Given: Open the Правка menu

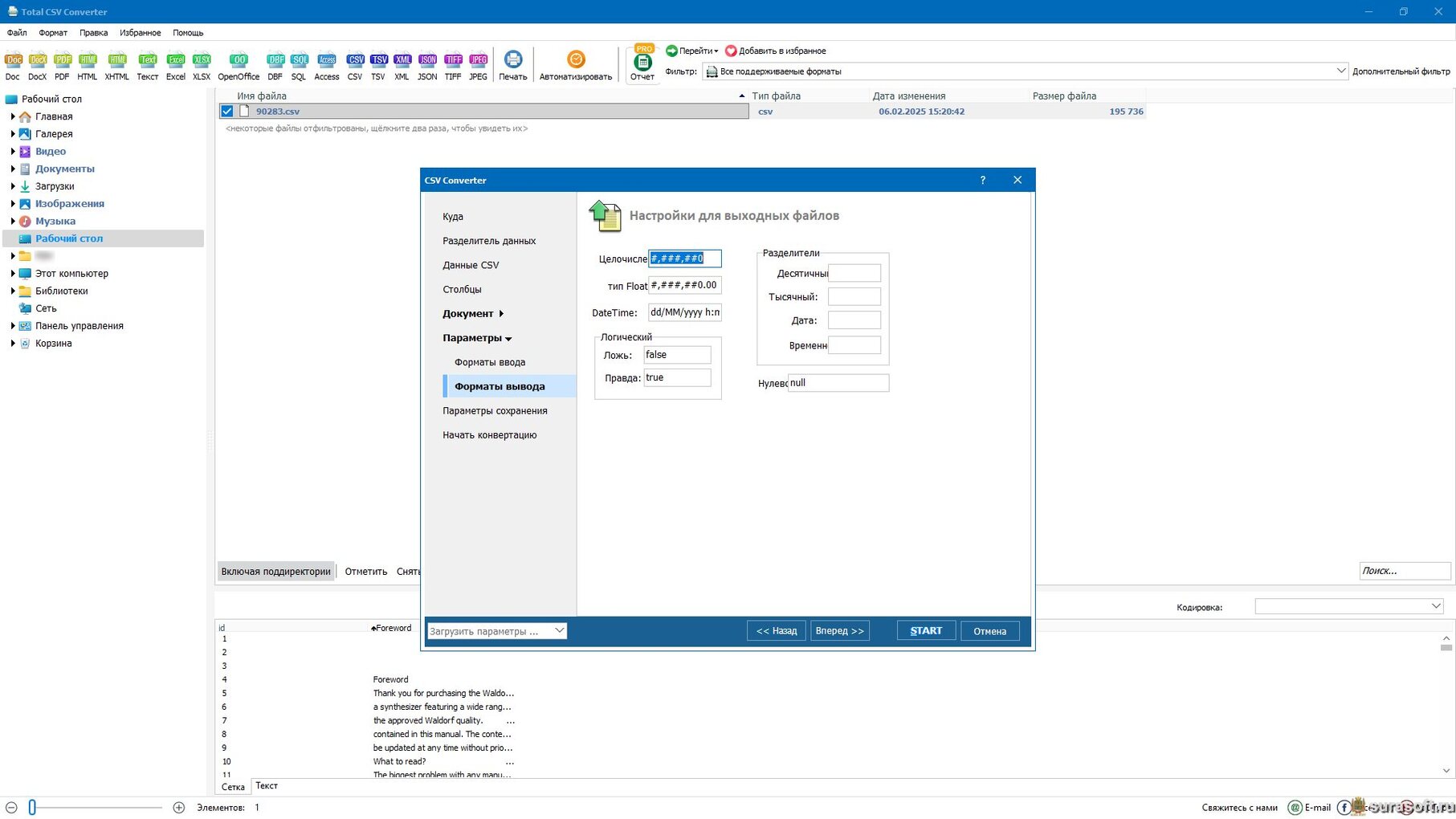Looking at the screenshot, I should (94, 33).
